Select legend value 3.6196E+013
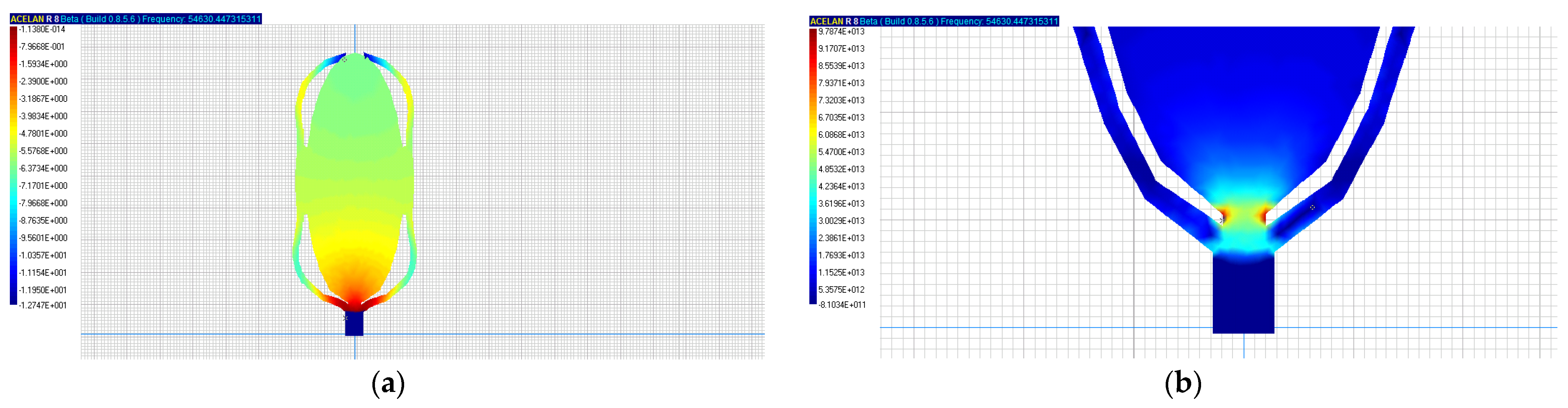This screenshot has width=1568, height=408. coord(841,203)
